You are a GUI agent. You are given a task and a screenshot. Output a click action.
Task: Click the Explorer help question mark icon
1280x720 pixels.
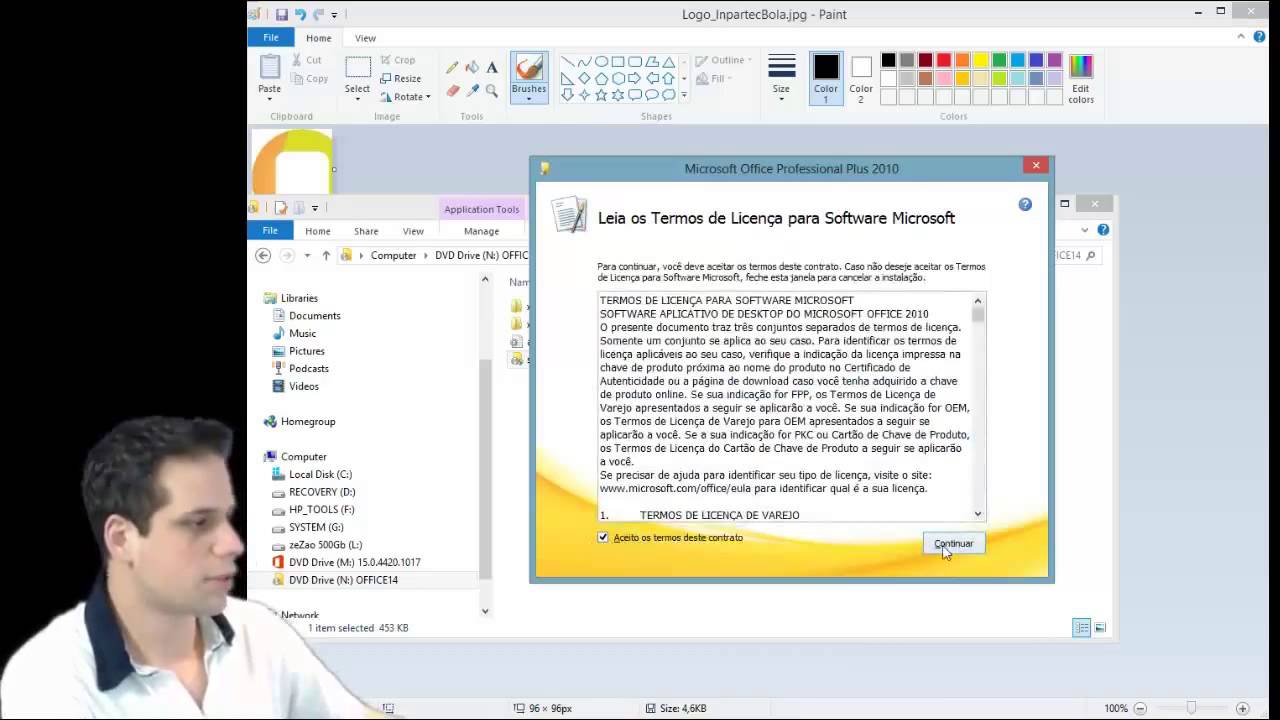1104,229
